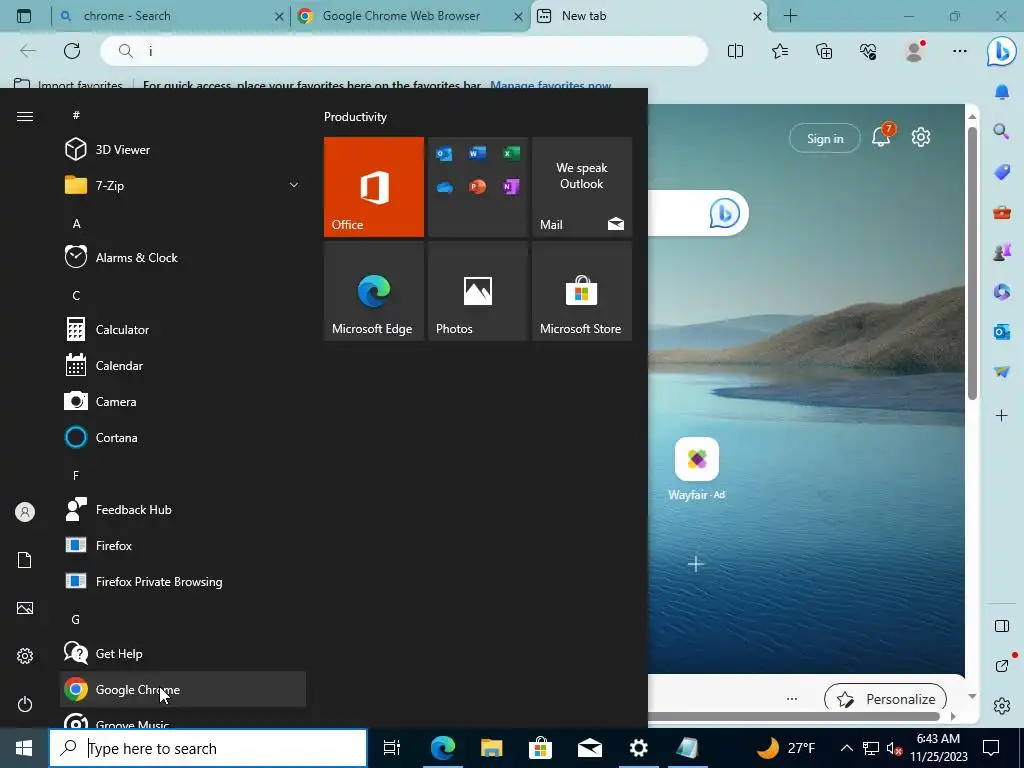Open Calculator from Start menu

coord(183,329)
